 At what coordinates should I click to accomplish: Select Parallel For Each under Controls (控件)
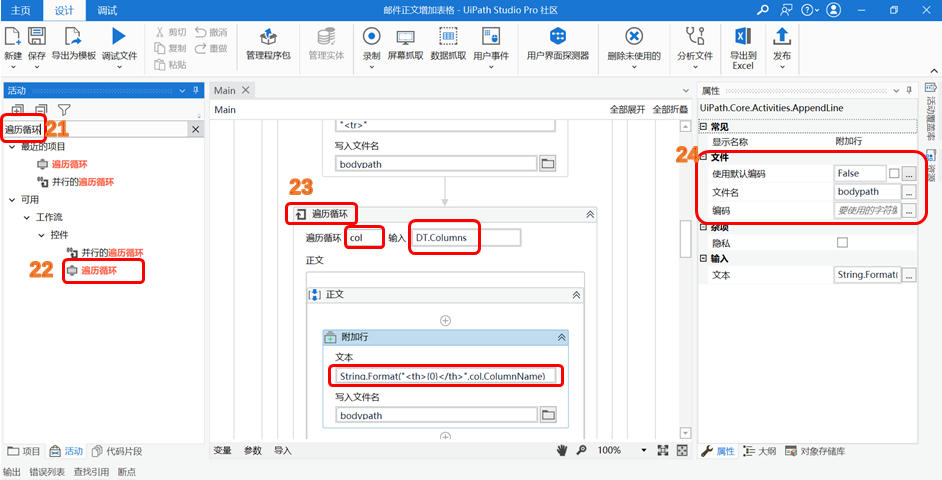[x=105, y=252]
